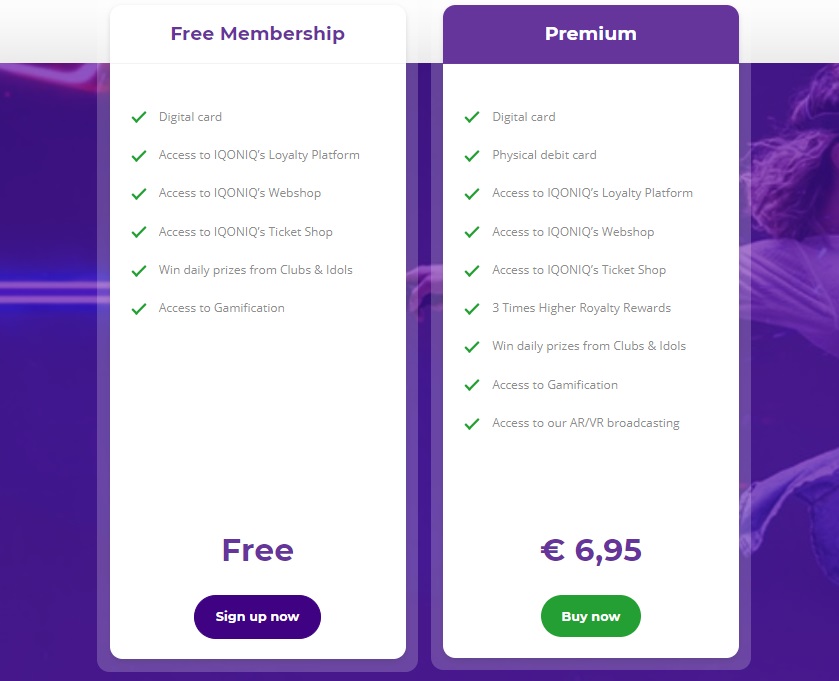Image resolution: width=839 pixels, height=681 pixels.
Task: Select the Free Membership plan header
Action: click(x=257, y=34)
